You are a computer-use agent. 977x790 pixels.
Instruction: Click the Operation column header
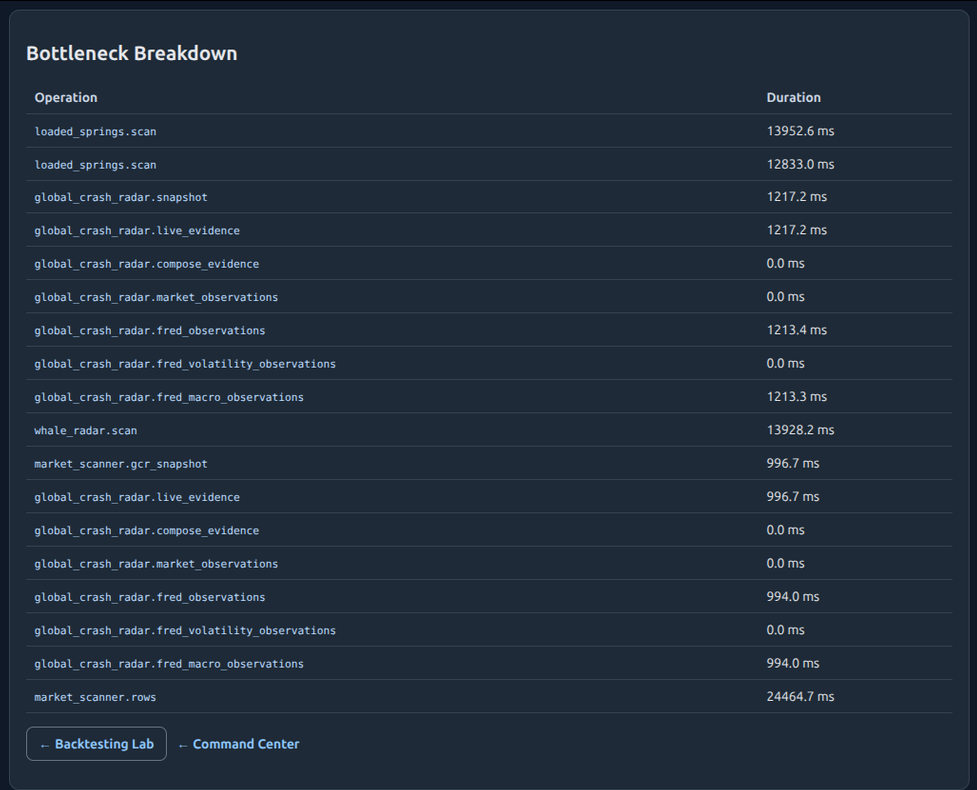point(65,97)
